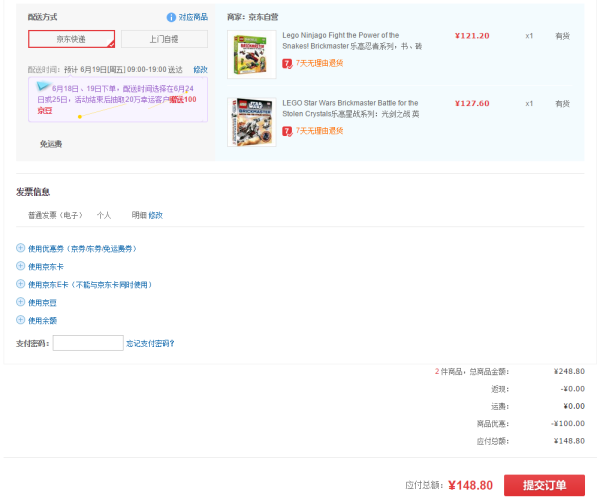The width and height of the screenshot is (600, 501).
Task: Click the -¥100.00 discount value
Action: 568,424
